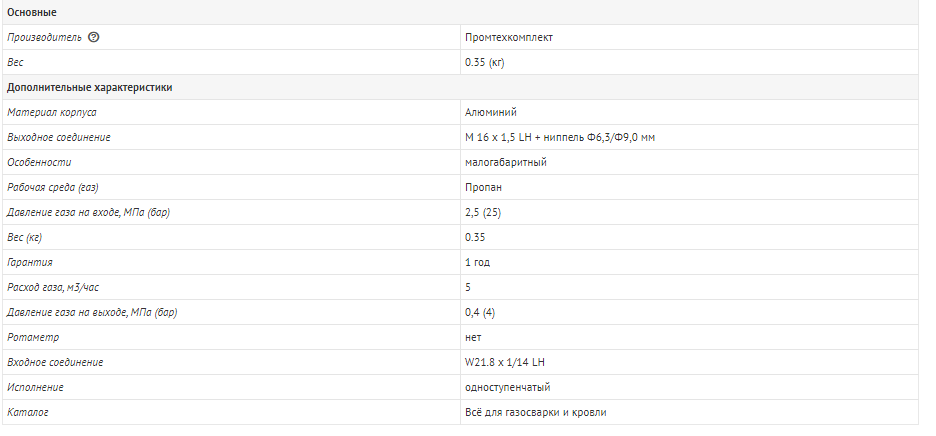
Task: Click the help icon next to Производитель
Action: (x=93, y=37)
